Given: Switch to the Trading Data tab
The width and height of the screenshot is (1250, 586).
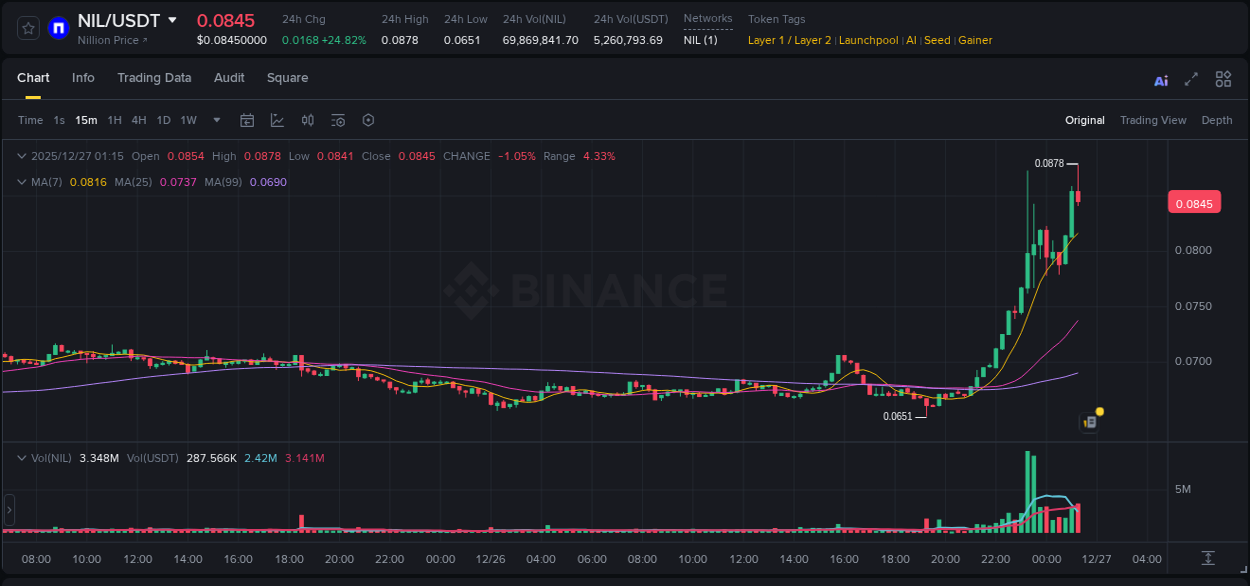Looking at the screenshot, I should [154, 78].
